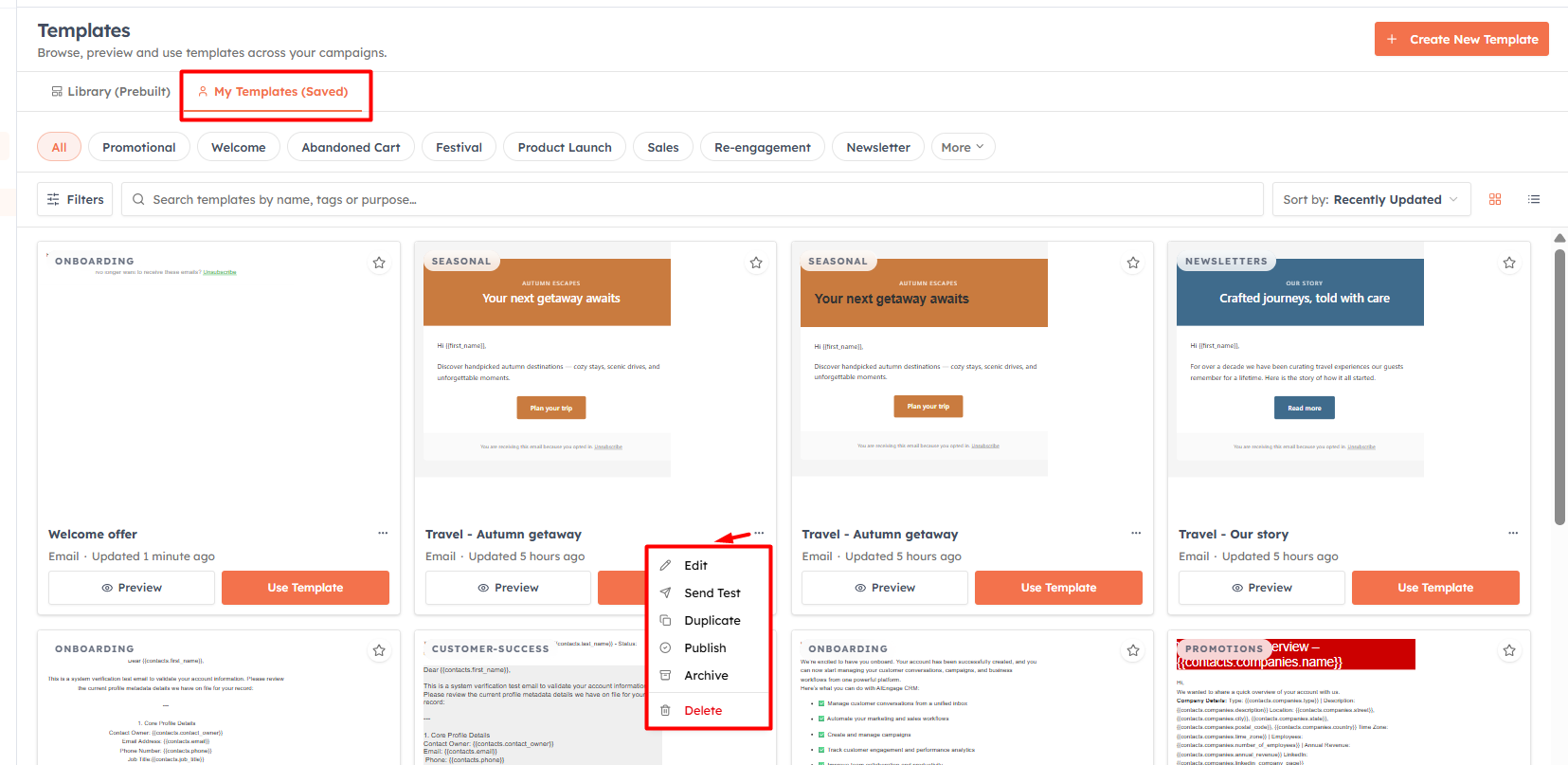The image size is (1568, 765).
Task: Choose Publish in the context menu
Action: pos(709,647)
